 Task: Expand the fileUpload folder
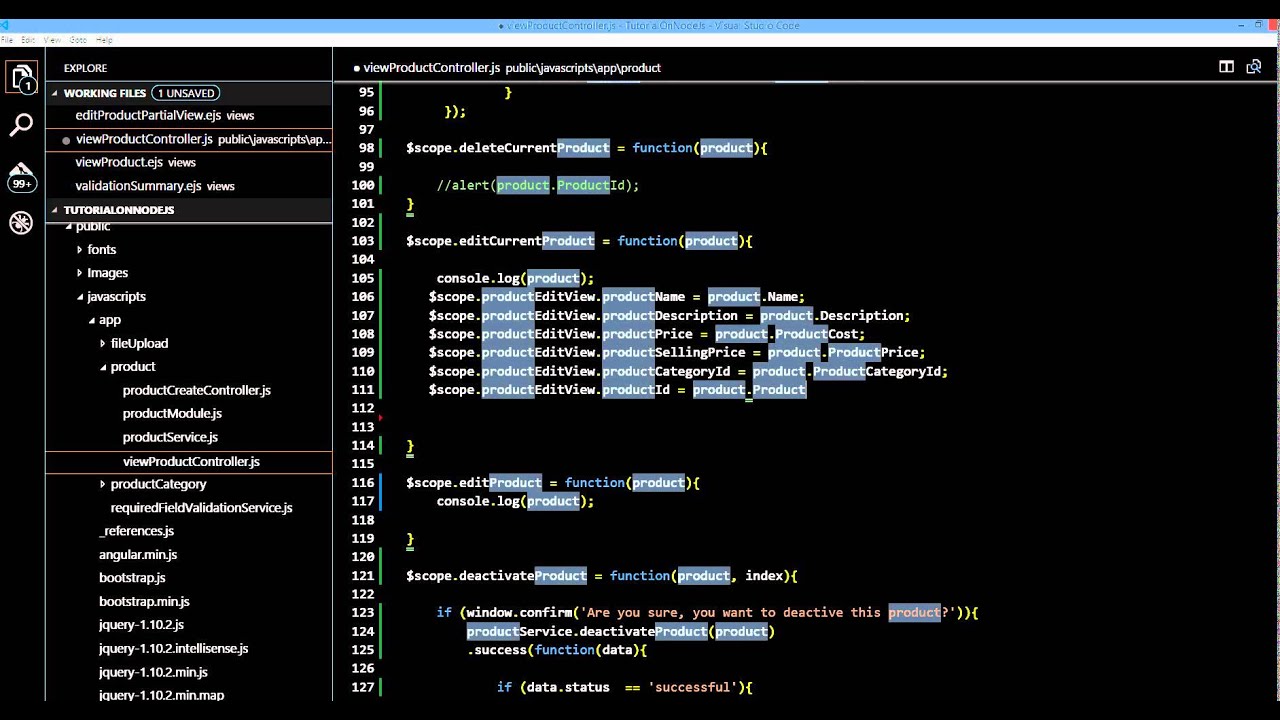pos(102,343)
